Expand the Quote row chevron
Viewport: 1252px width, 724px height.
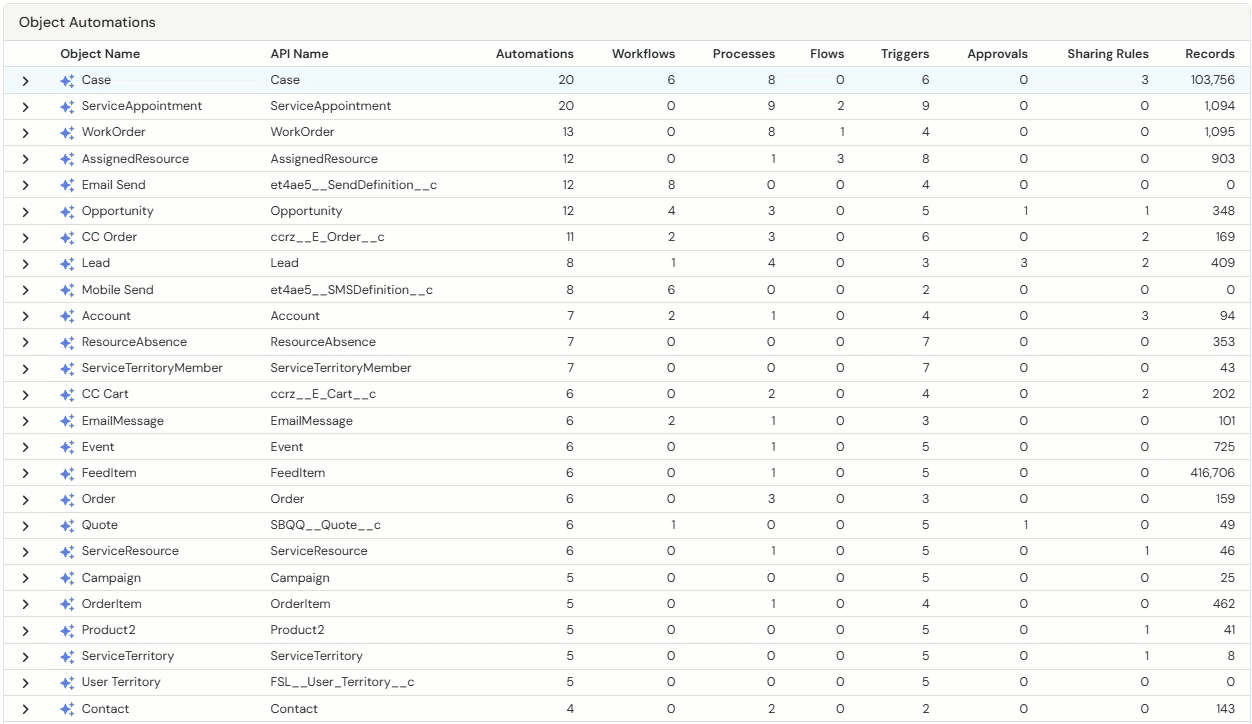click(25, 525)
